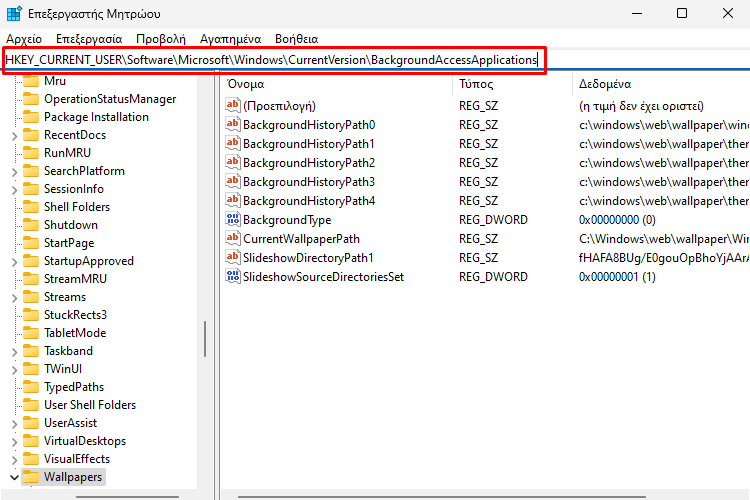Select the User Shell Folders folder icon
750x500 pixels.
pos(31,405)
